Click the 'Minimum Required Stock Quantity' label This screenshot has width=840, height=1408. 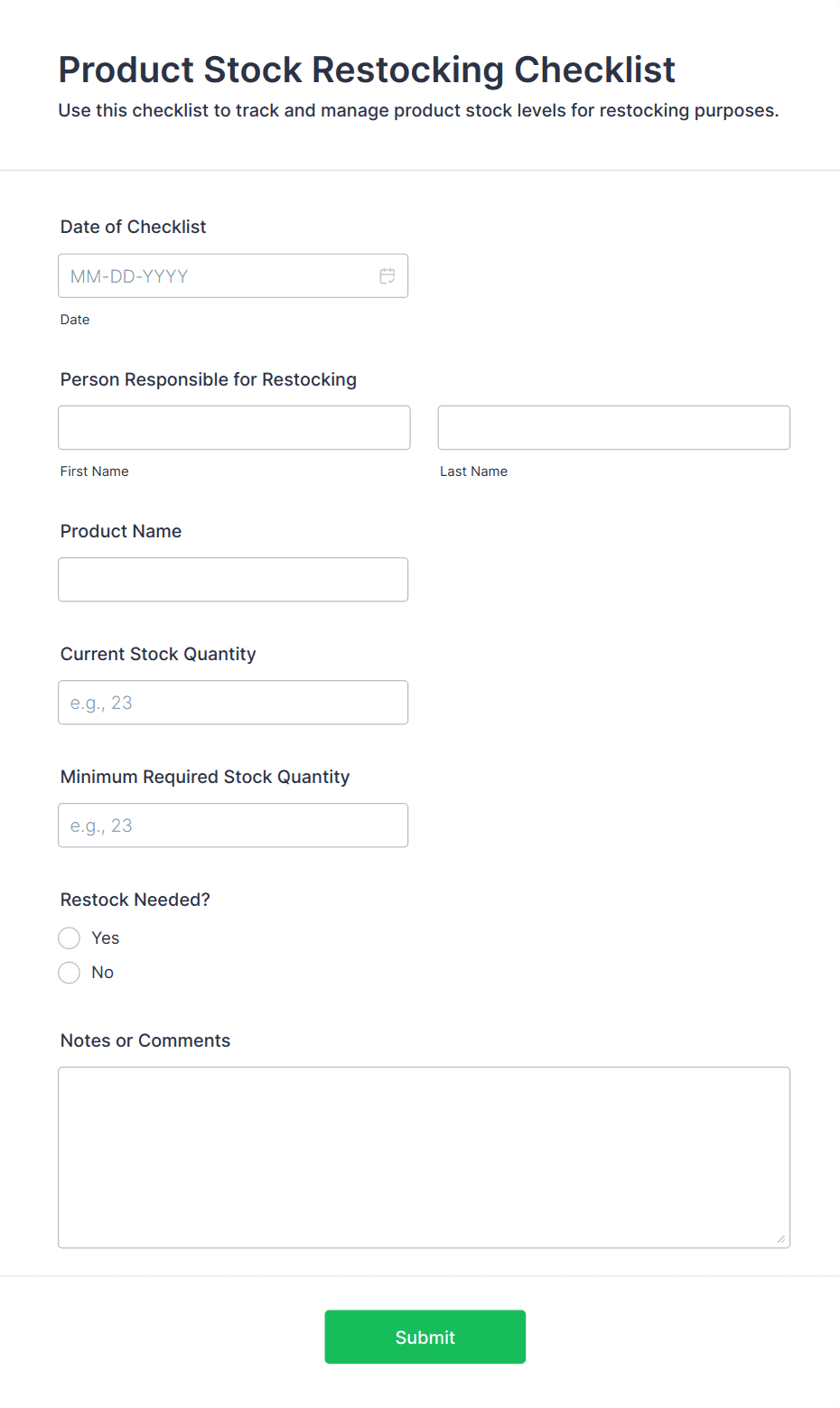pos(205,777)
